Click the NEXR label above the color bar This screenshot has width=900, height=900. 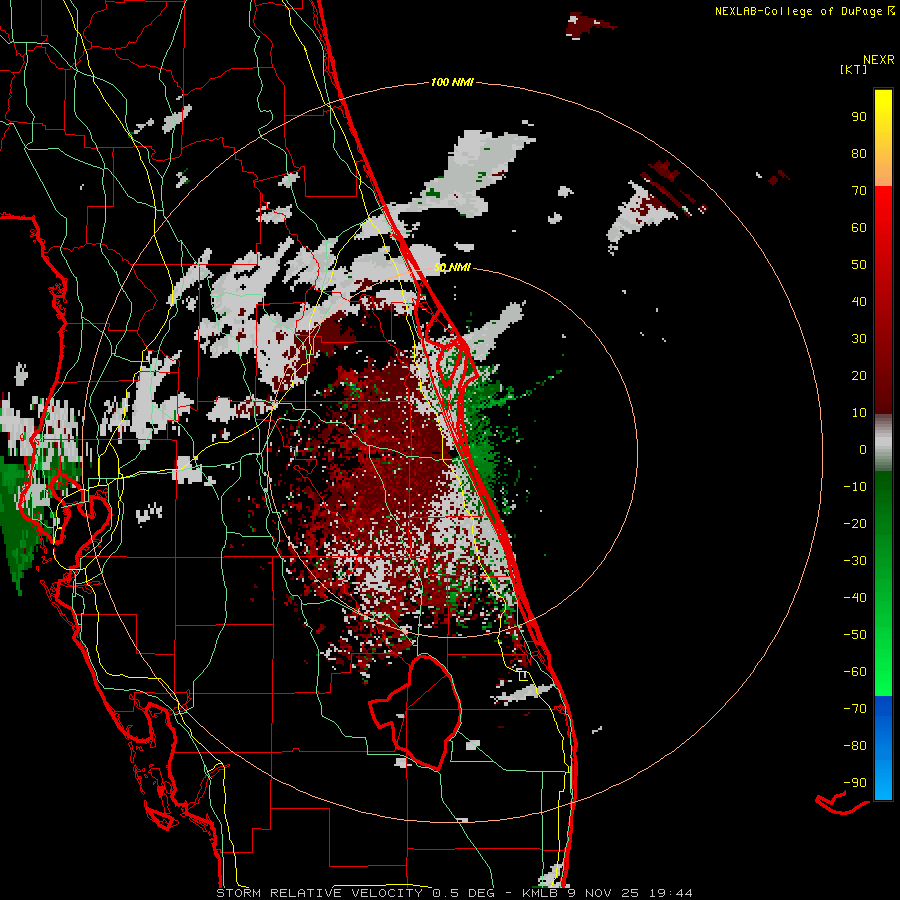tap(879, 60)
